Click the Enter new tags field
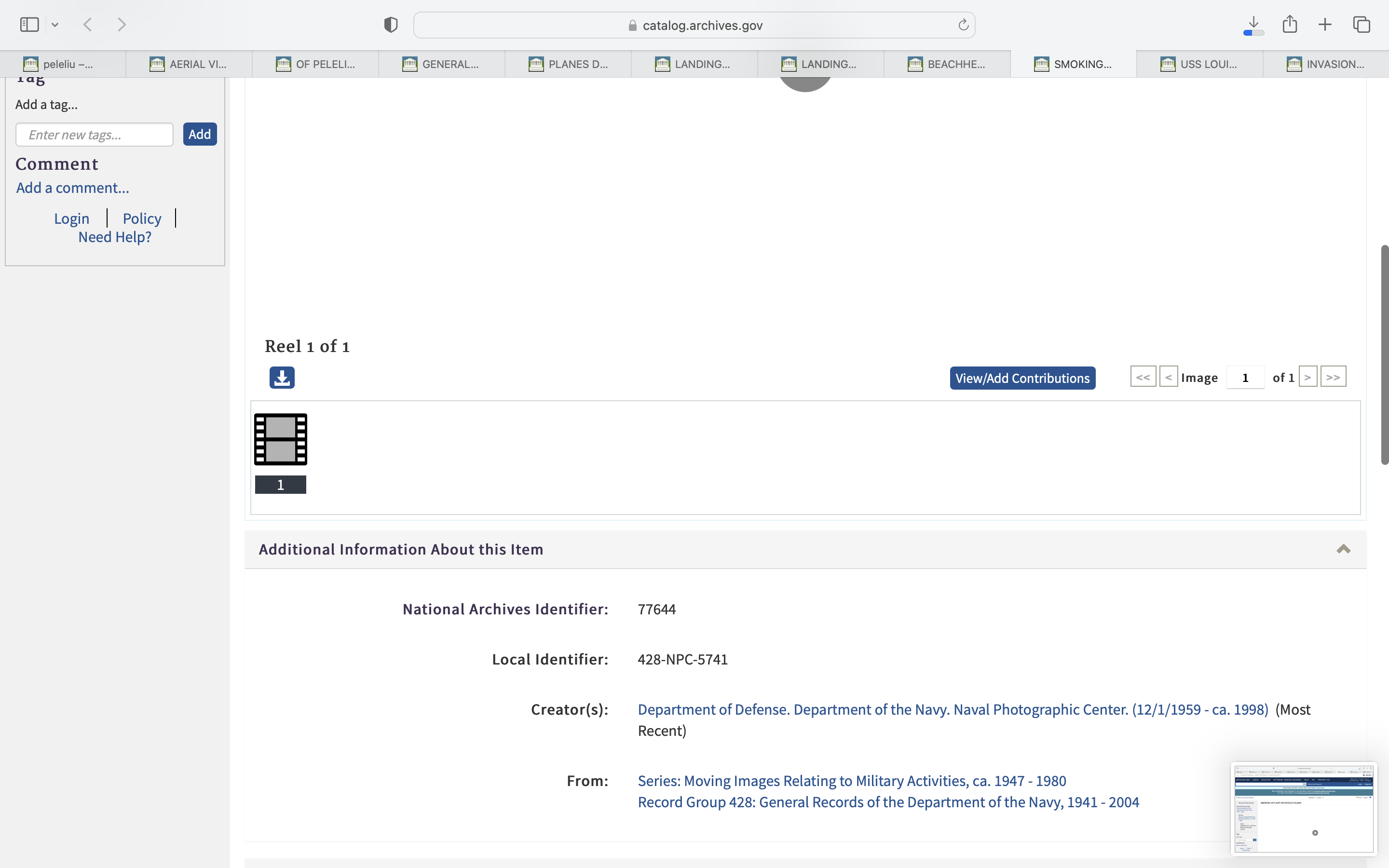This screenshot has height=868, width=1389. click(x=95, y=135)
